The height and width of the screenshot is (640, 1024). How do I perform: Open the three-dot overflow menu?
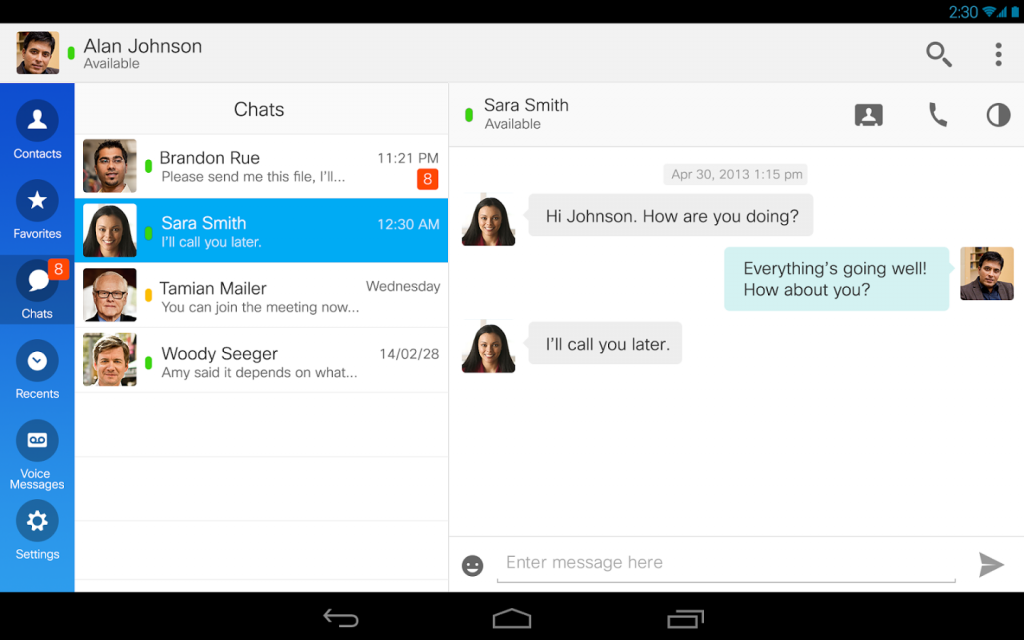point(998,54)
